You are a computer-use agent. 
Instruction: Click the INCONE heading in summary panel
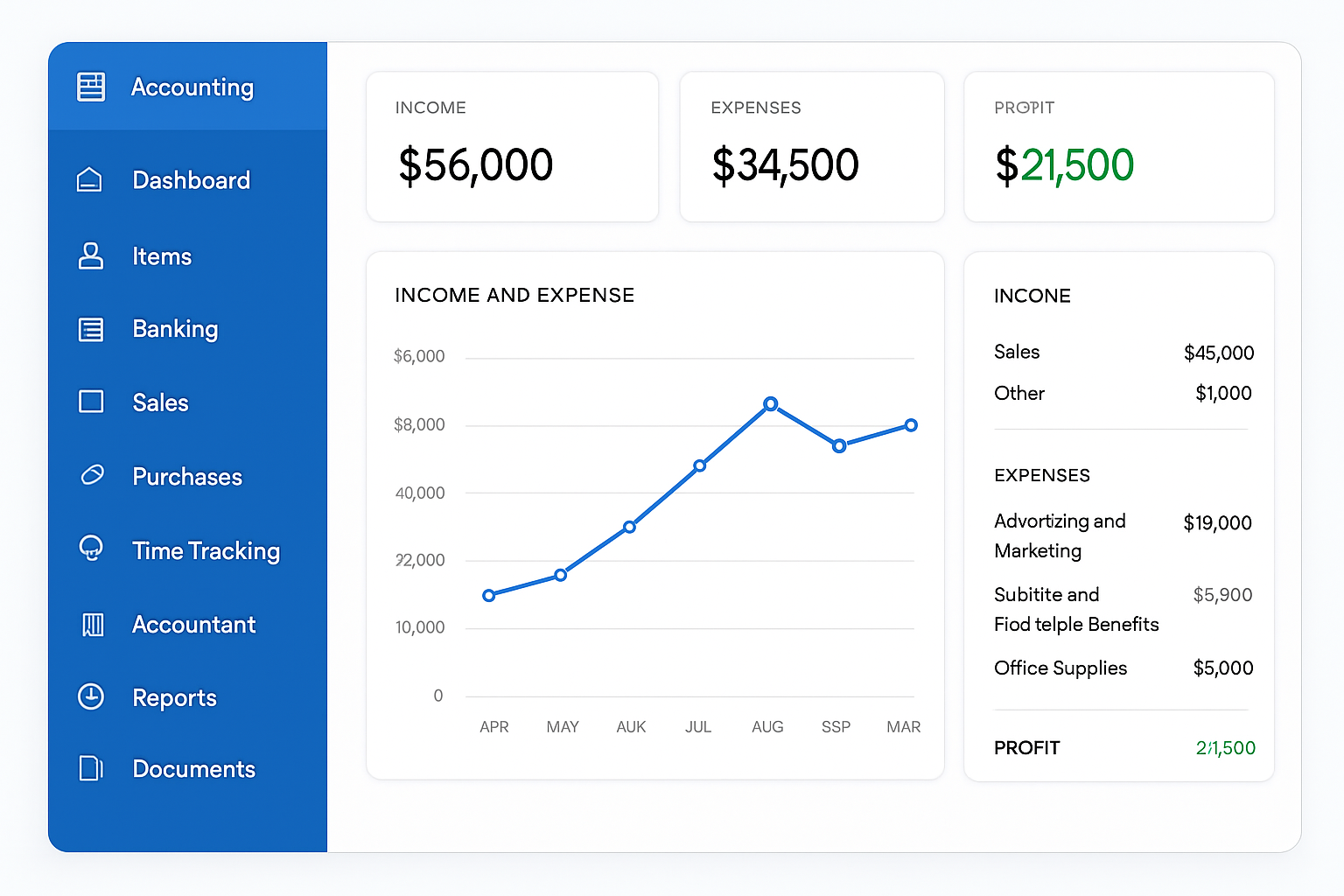tap(1032, 296)
